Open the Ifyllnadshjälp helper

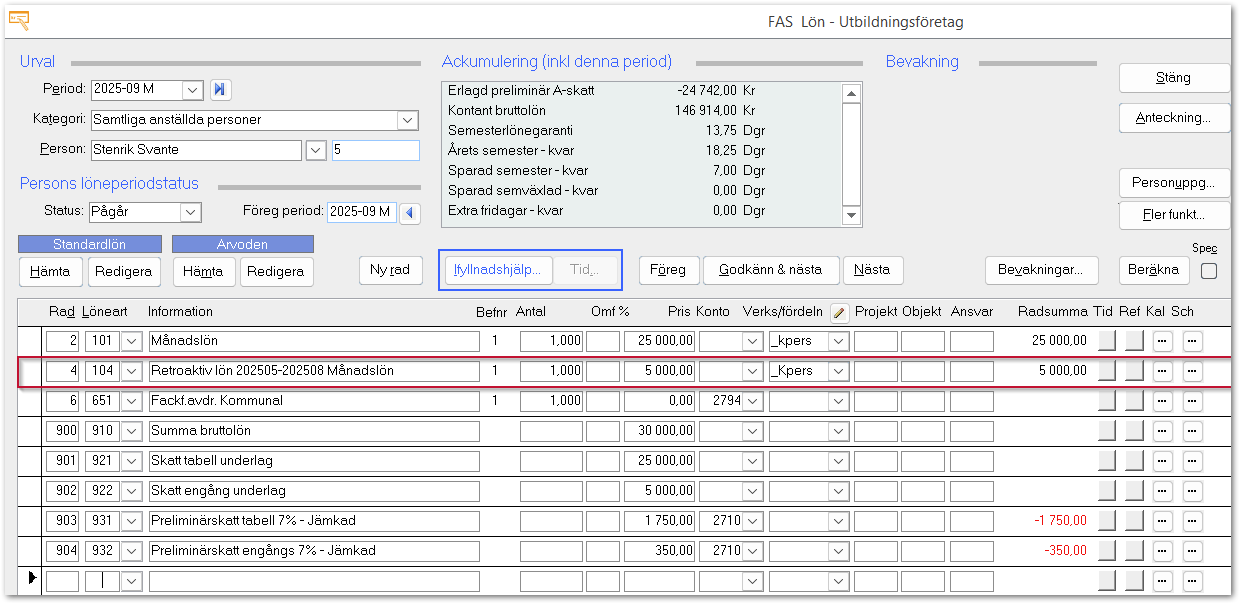[x=497, y=270]
